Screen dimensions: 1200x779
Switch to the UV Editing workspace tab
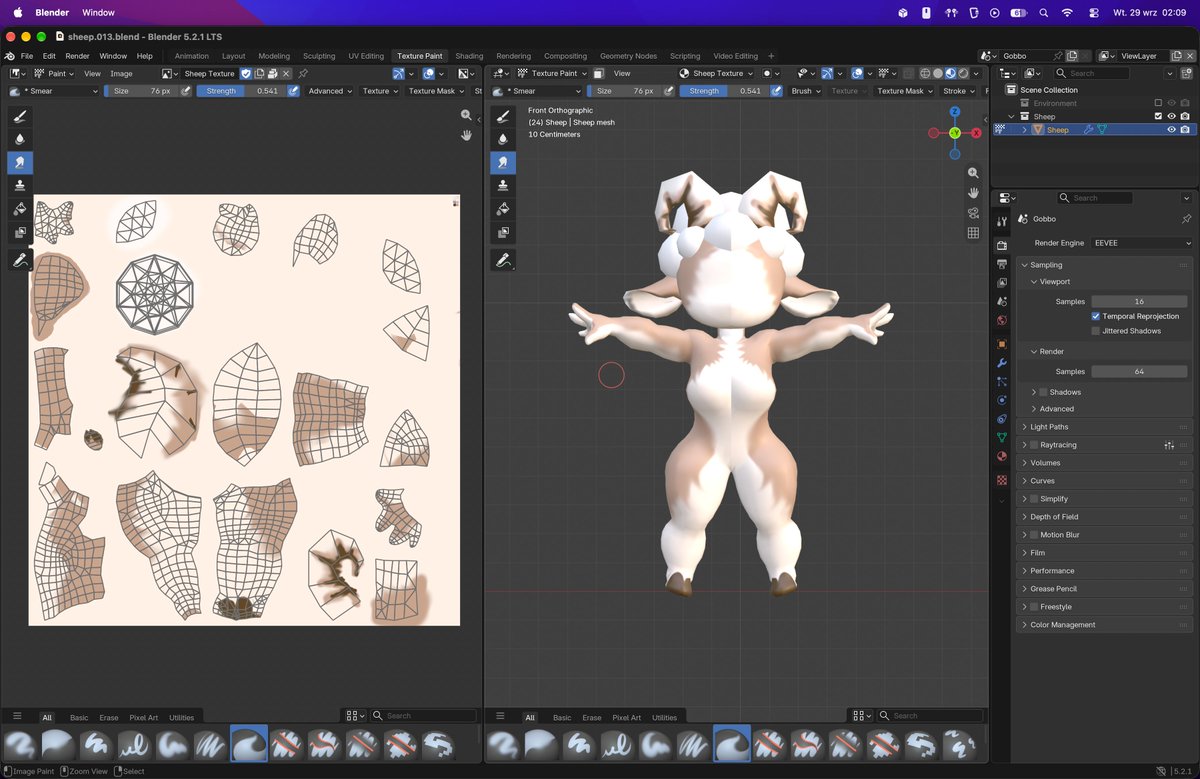[x=366, y=56]
